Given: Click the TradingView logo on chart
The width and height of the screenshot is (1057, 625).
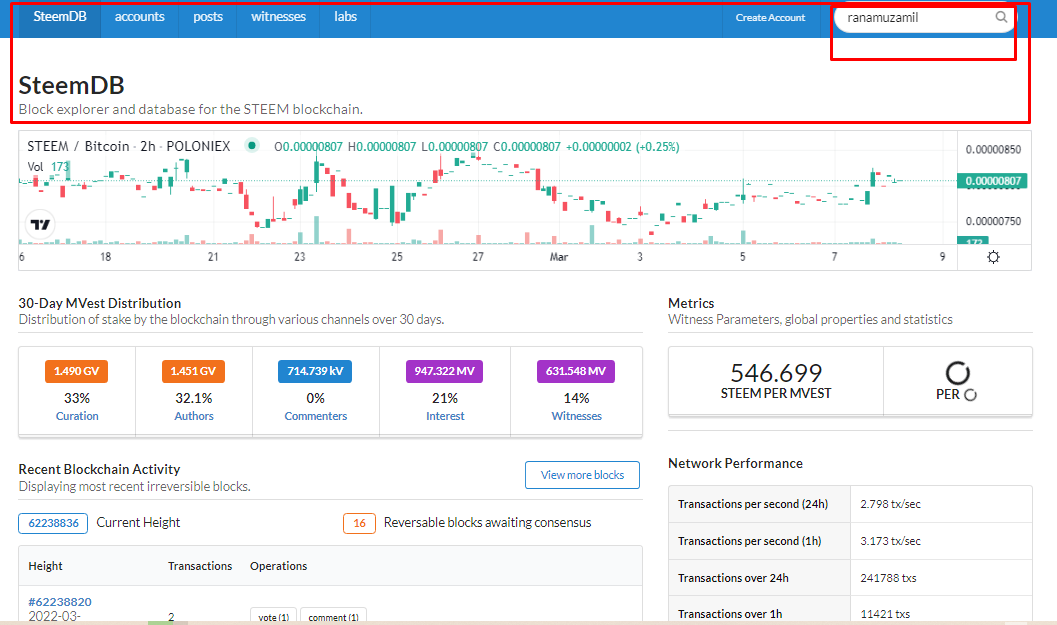Looking at the screenshot, I should point(40,225).
